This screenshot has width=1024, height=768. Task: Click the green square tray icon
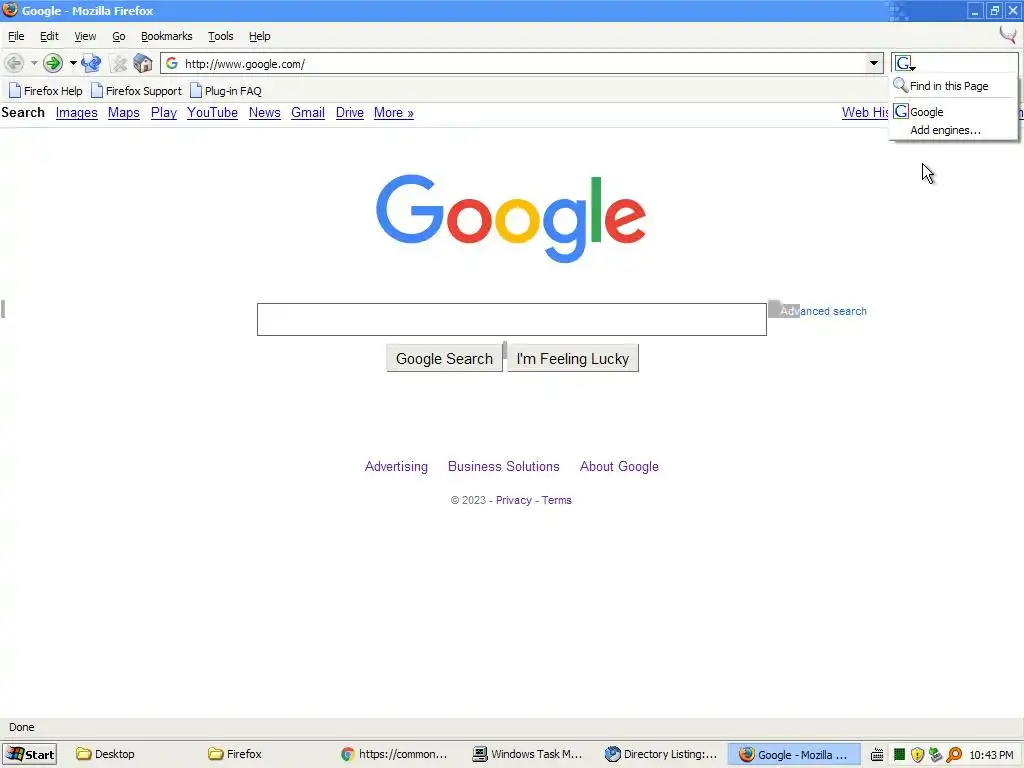pyautogui.click(x=899, y=755)
